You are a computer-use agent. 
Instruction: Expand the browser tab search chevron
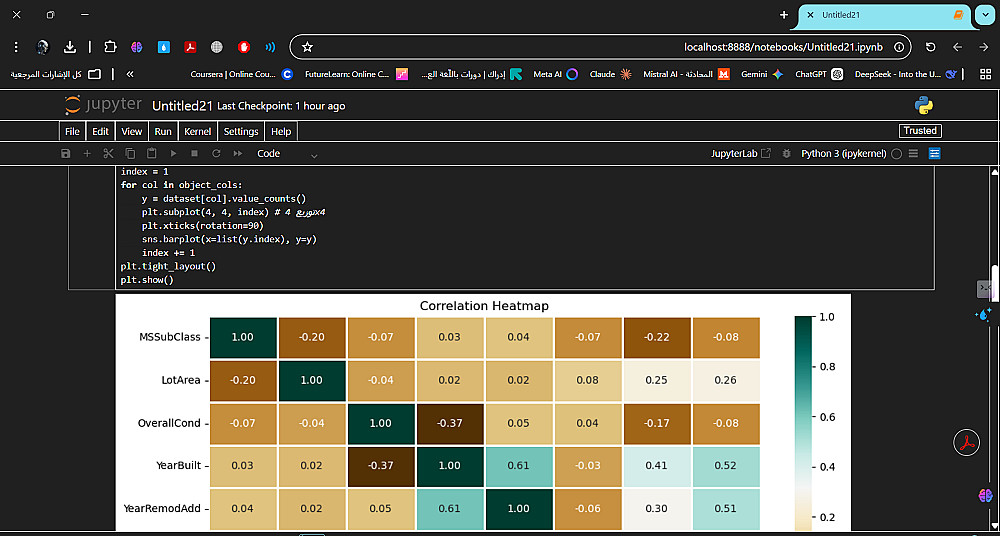point(985,15)
